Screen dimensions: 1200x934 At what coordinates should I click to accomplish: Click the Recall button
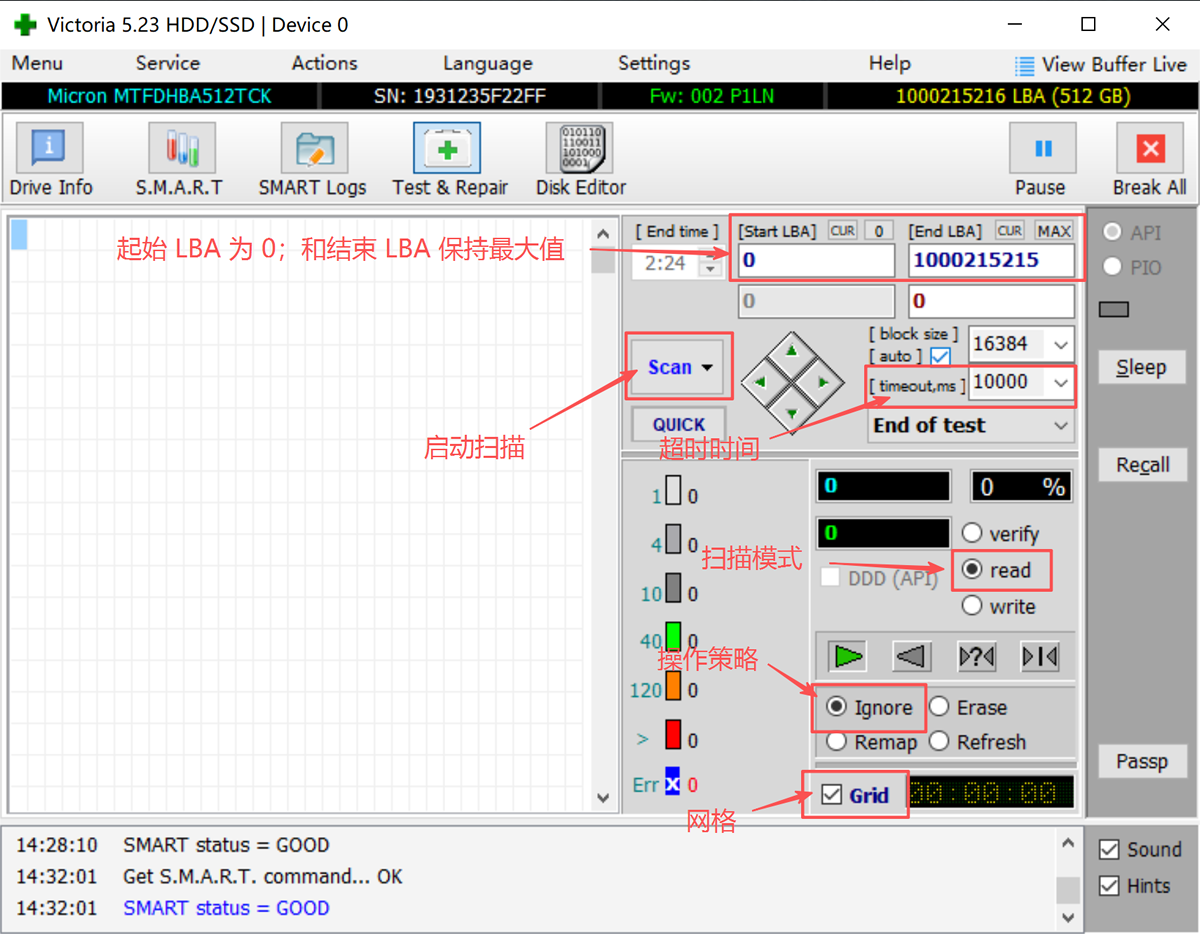1142,465
